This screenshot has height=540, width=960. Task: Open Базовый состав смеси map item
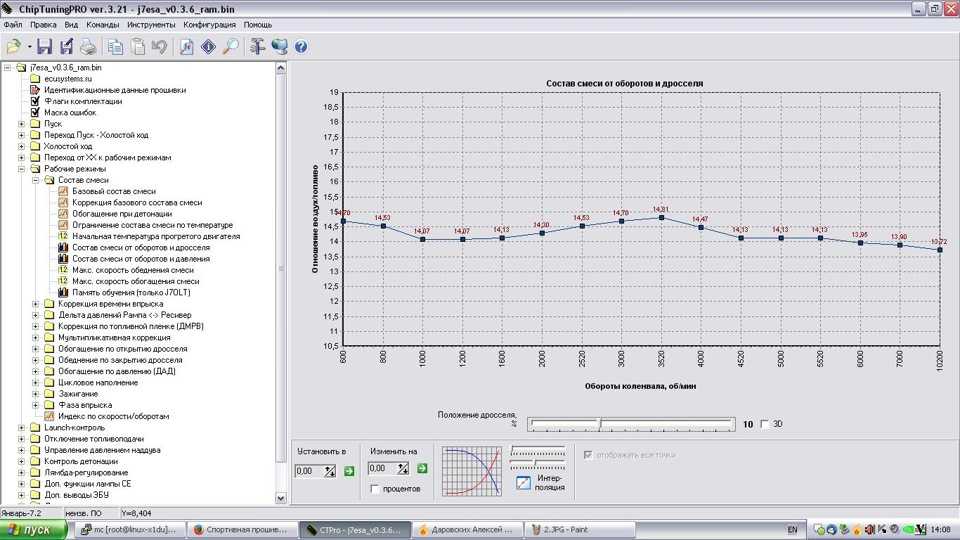coord(114,191)
